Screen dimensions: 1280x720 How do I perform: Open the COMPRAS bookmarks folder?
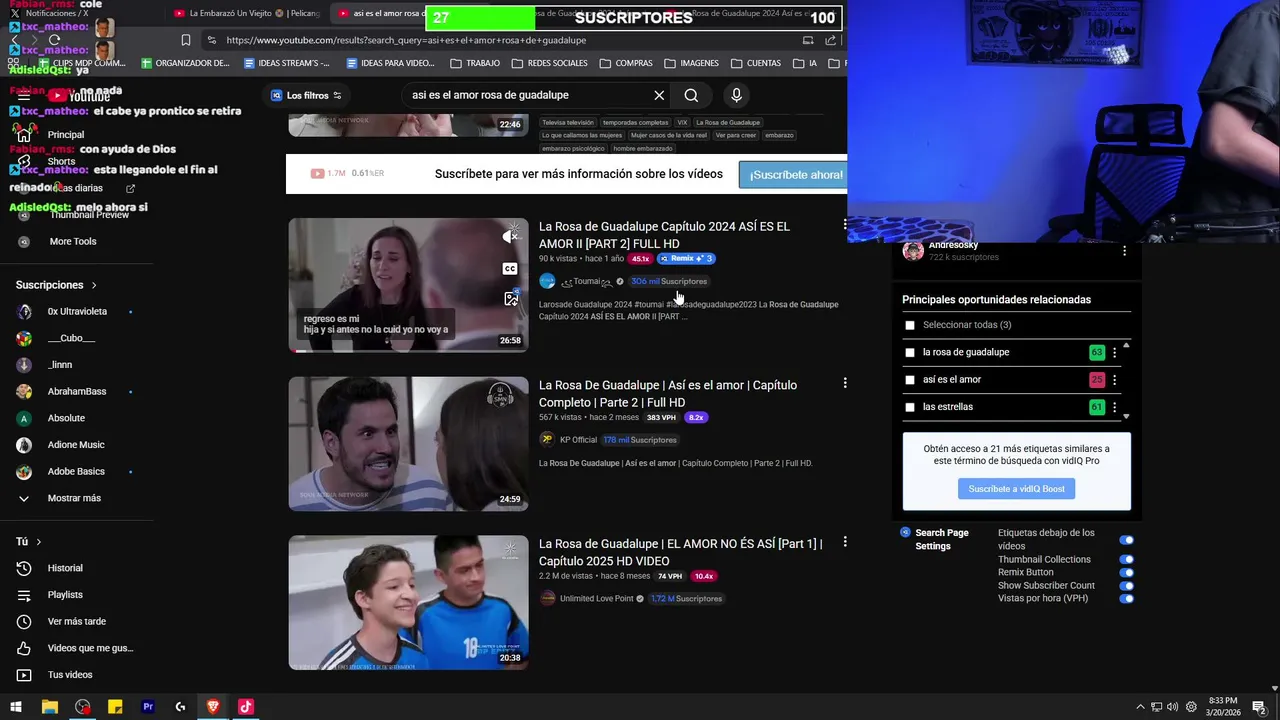[x=626, y=63]
